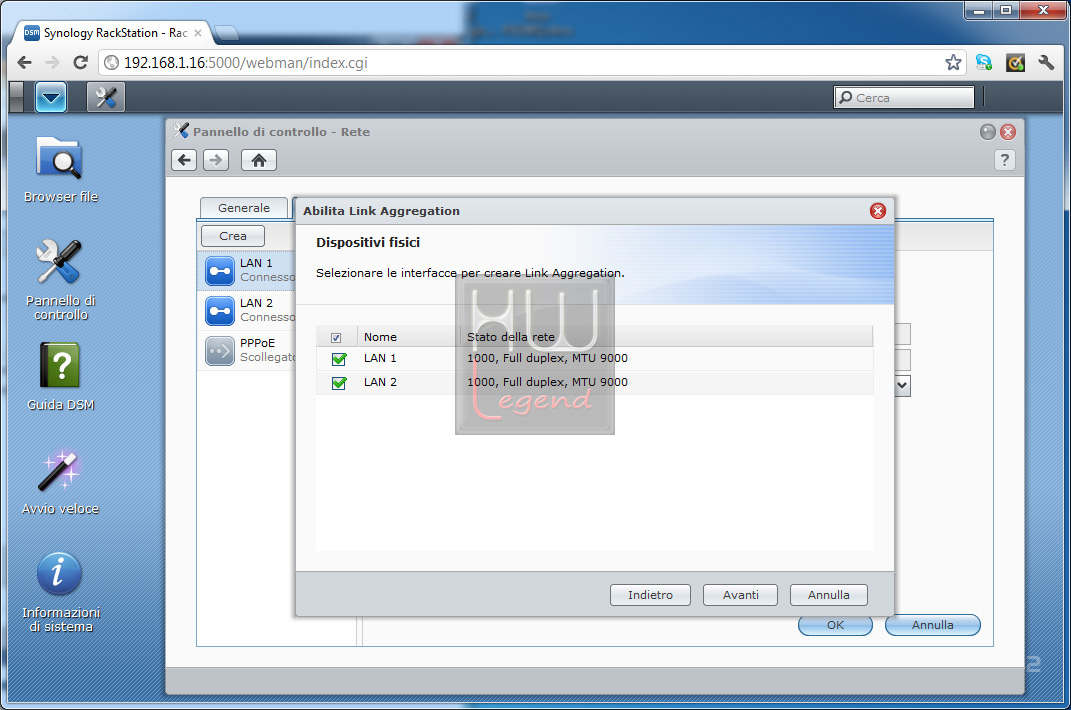1071x710 pixels.
Task: Click OK in the Rete panel
Action: (x=835, y=625)
